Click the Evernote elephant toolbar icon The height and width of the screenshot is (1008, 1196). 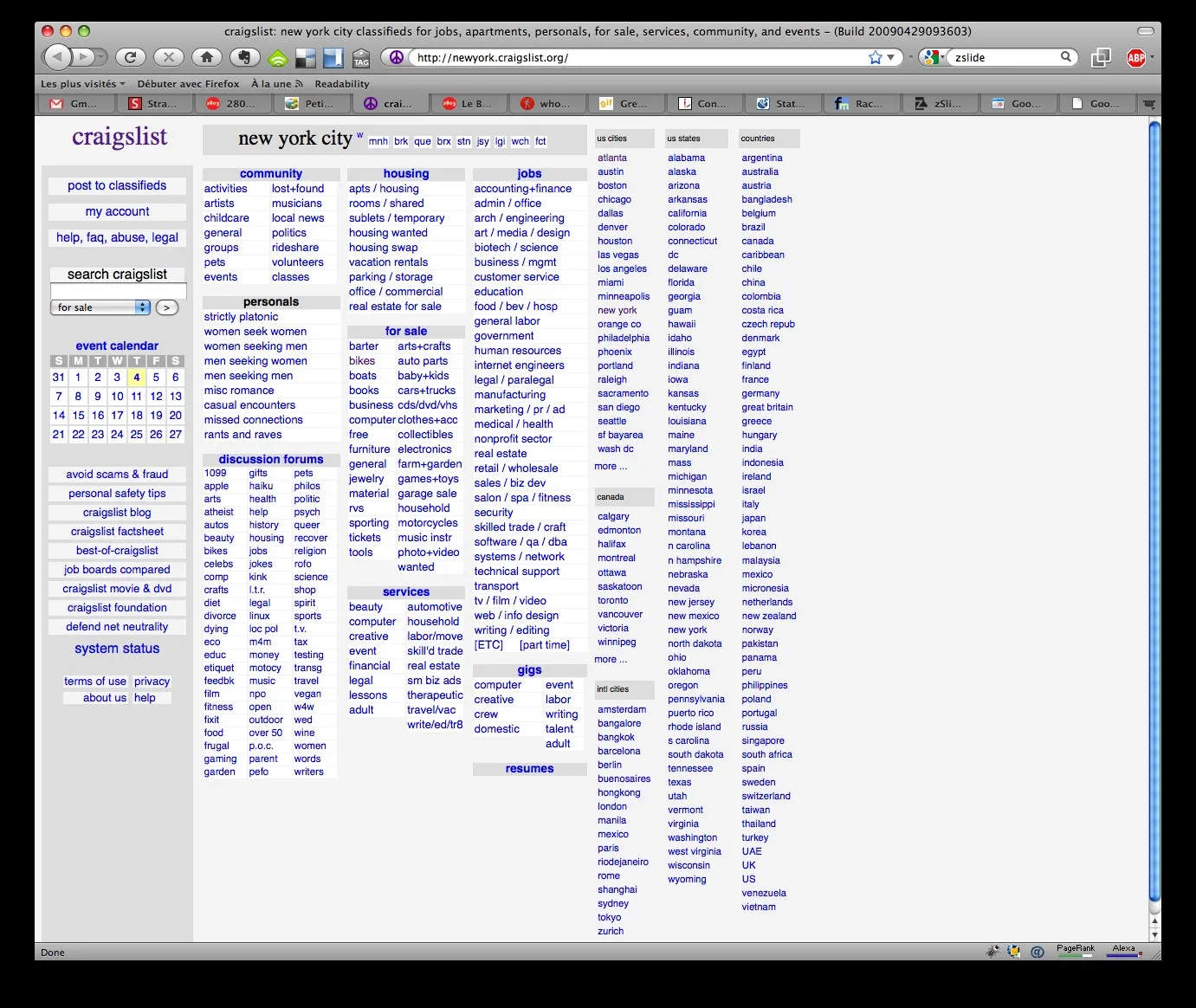click(244, 57)
